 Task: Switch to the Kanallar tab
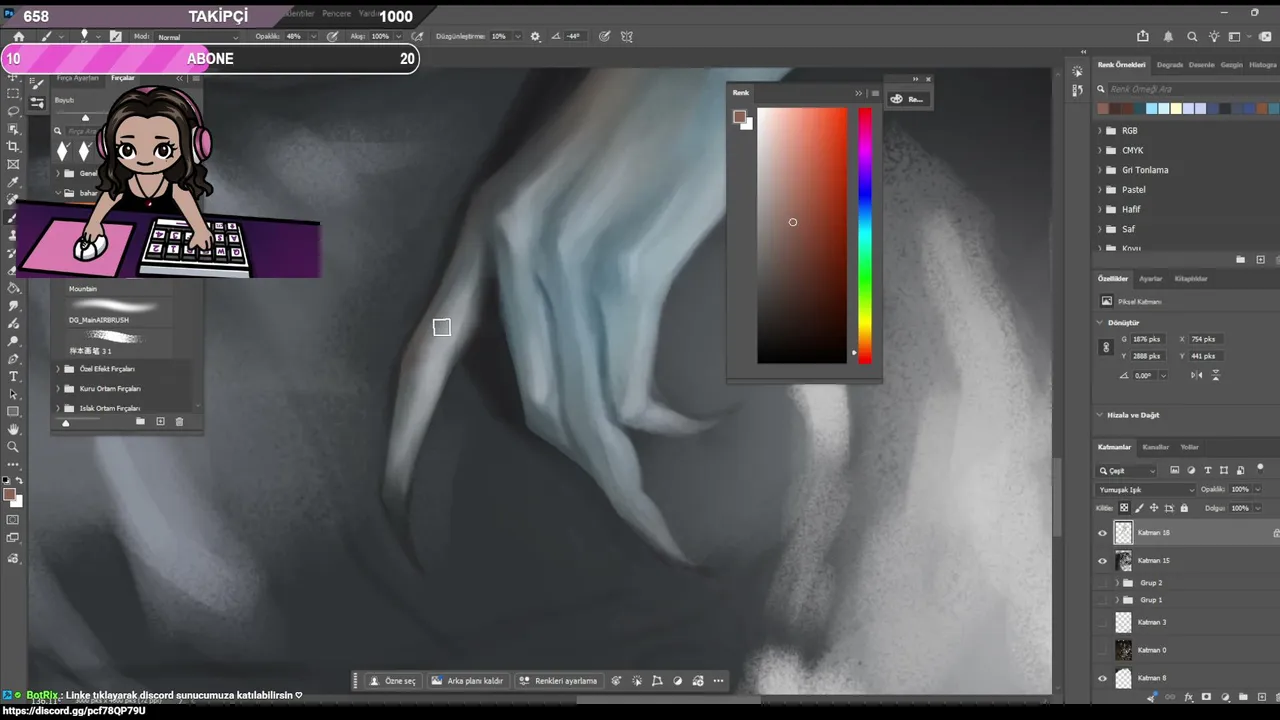tap(1155, 447)
